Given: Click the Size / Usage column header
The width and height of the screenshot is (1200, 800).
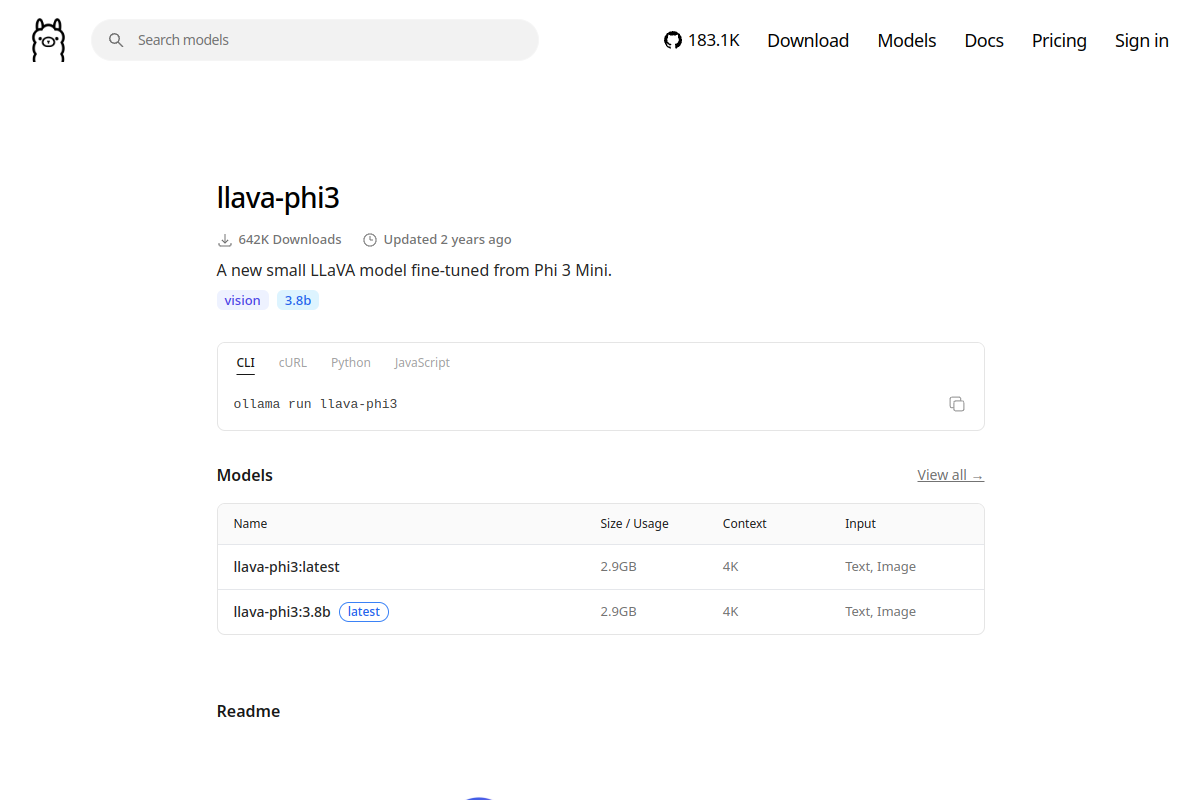Looking at the screenshot, I should 634,524.
